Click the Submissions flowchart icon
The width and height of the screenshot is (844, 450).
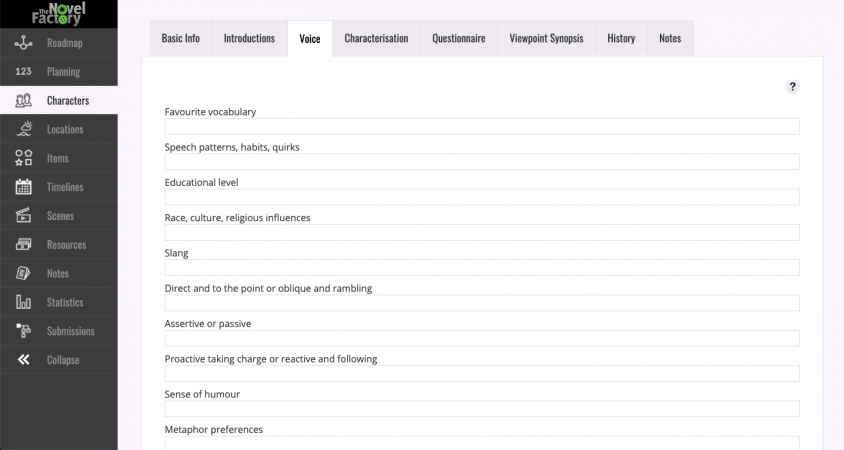23,331
